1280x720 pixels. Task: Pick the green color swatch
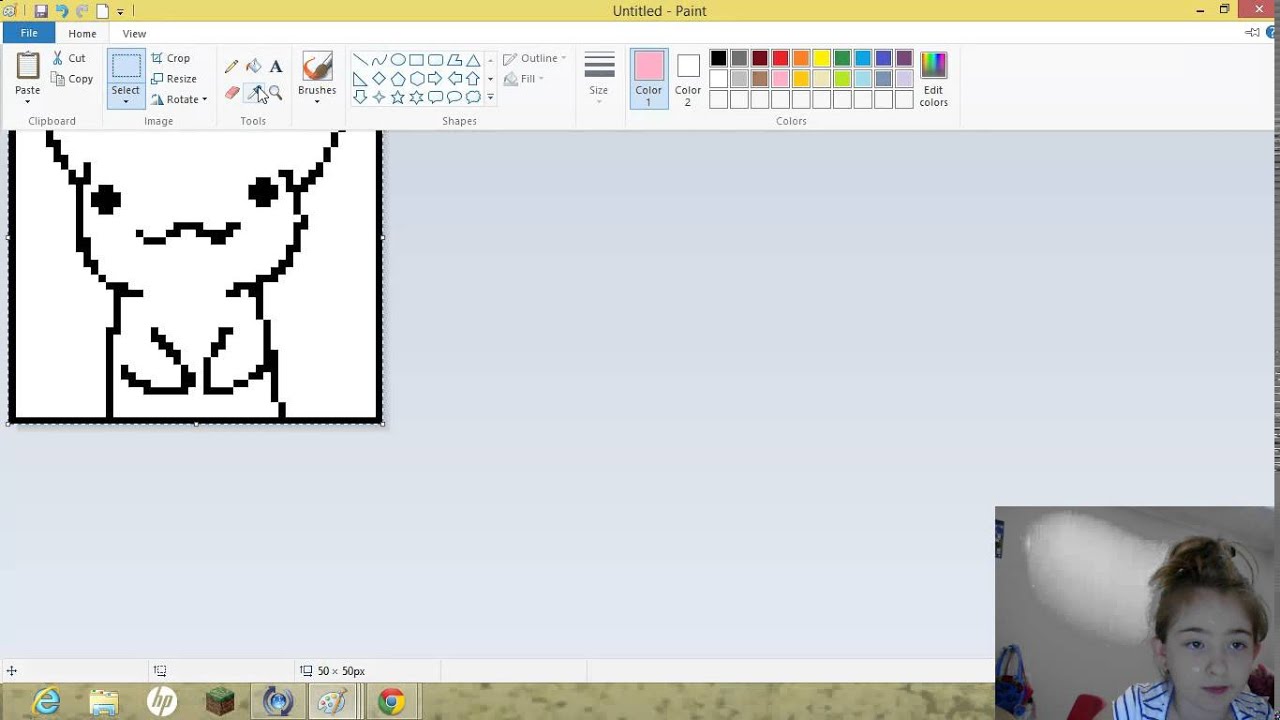[x=842, y=58]
